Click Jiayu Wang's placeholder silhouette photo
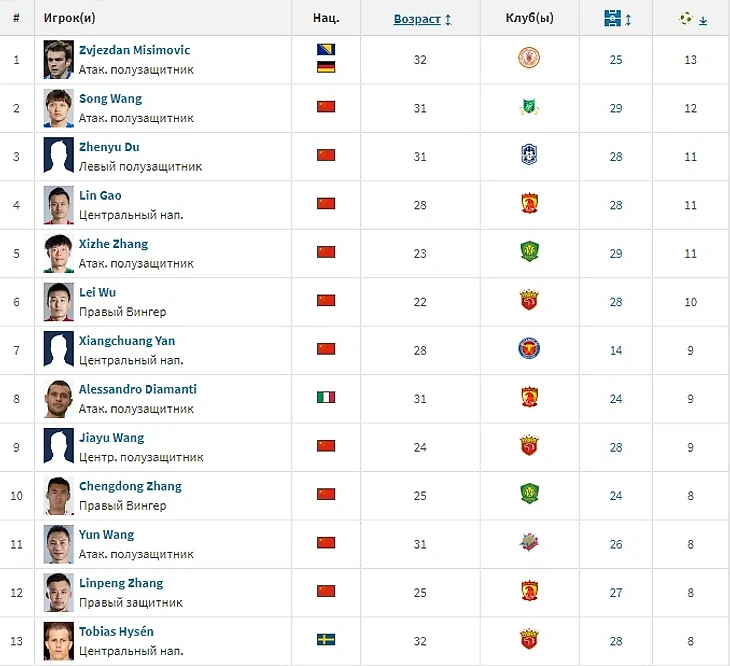730x666 pixels. coord(58,446)
